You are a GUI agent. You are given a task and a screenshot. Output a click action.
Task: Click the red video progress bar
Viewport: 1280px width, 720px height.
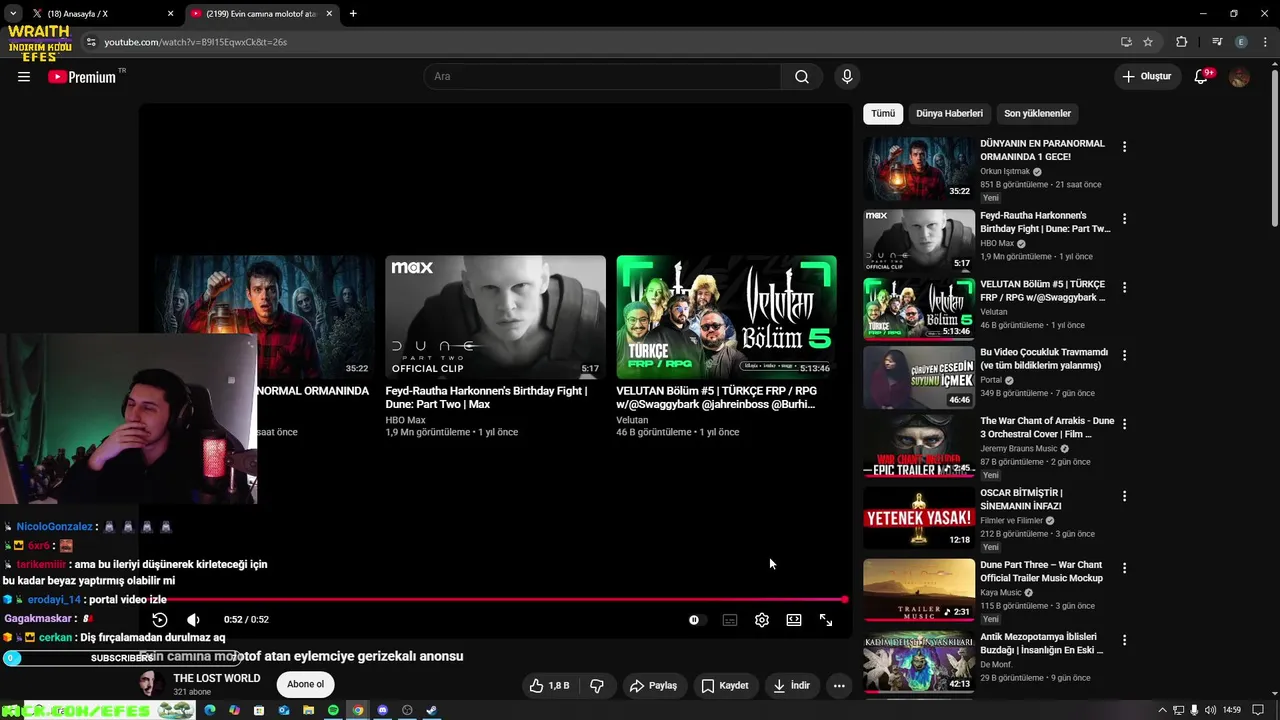[496, 600]
